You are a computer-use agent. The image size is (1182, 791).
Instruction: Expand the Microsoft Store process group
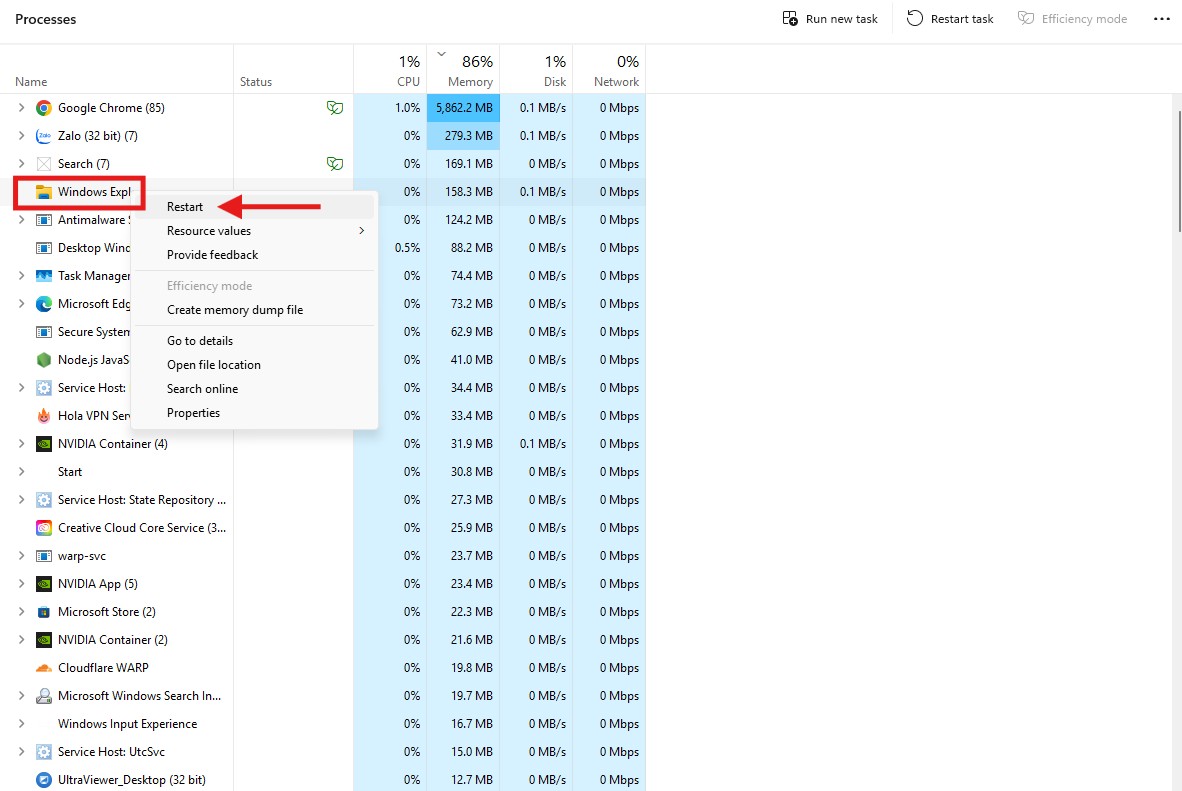pos(22,612)
